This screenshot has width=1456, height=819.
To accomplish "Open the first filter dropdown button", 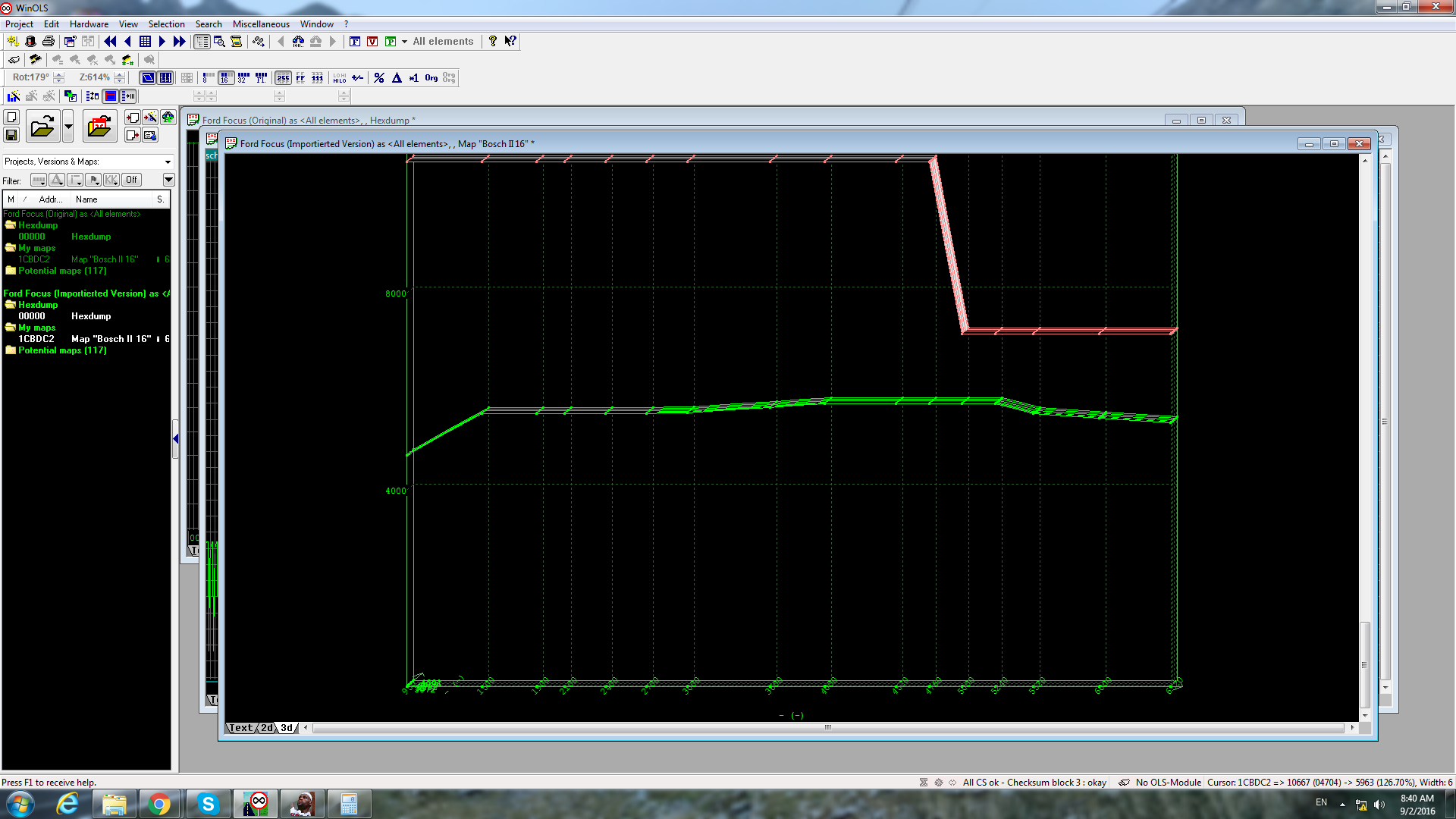I will [38, 180].
